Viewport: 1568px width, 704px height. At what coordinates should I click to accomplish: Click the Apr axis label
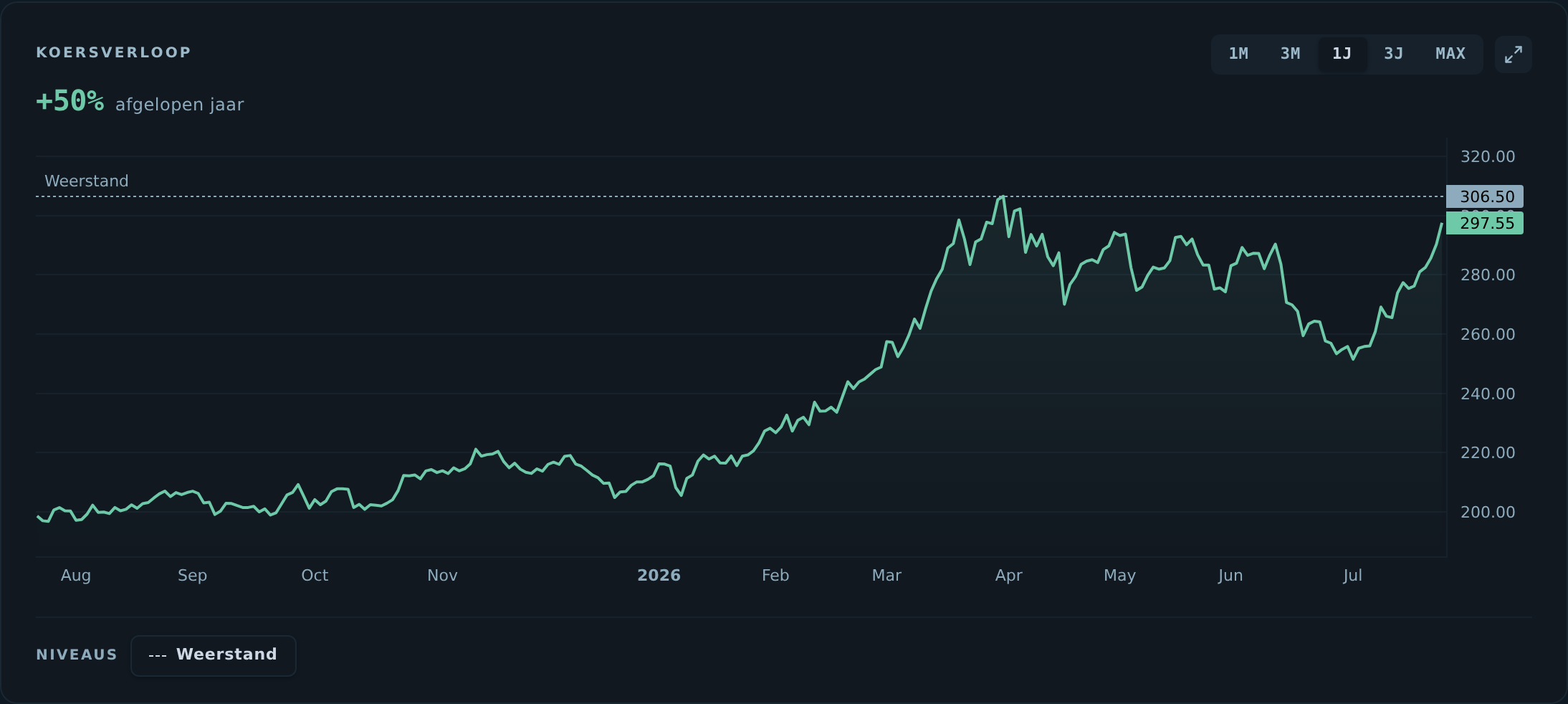click(x=1009, y=576)
